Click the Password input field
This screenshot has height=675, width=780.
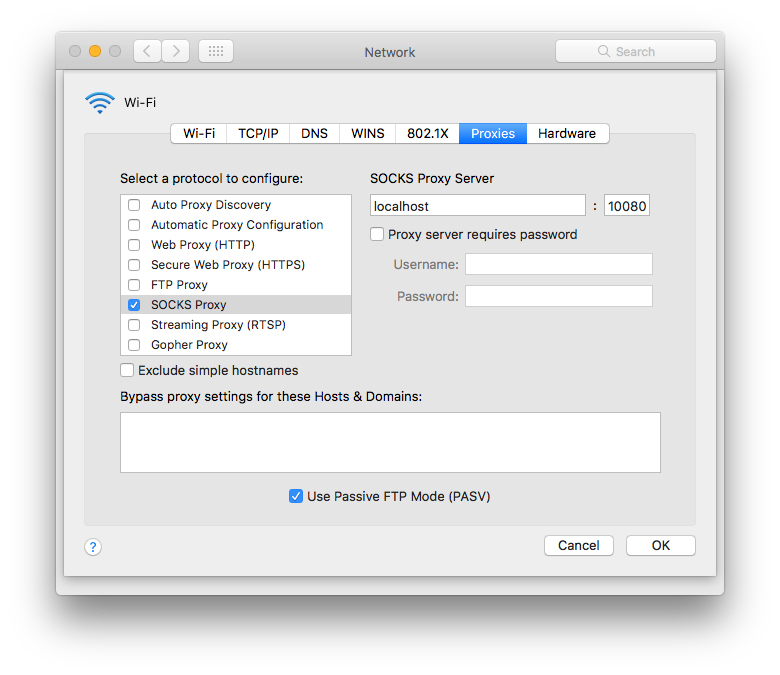coord(559,296)
